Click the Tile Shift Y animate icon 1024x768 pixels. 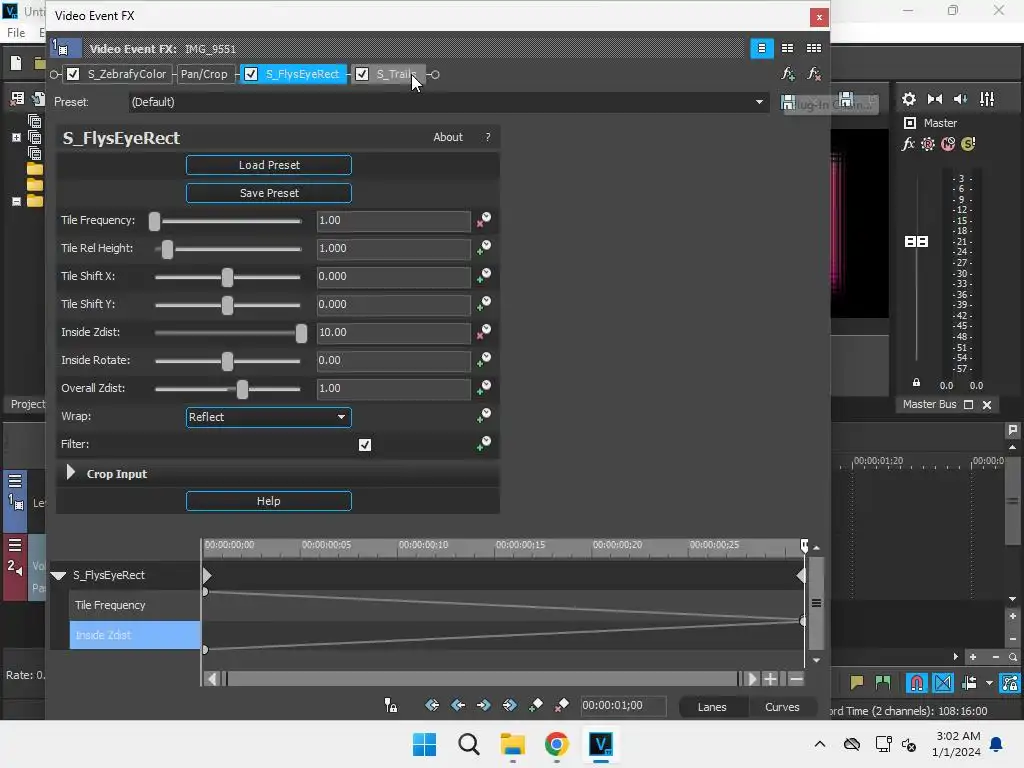[x=483, y=304]
